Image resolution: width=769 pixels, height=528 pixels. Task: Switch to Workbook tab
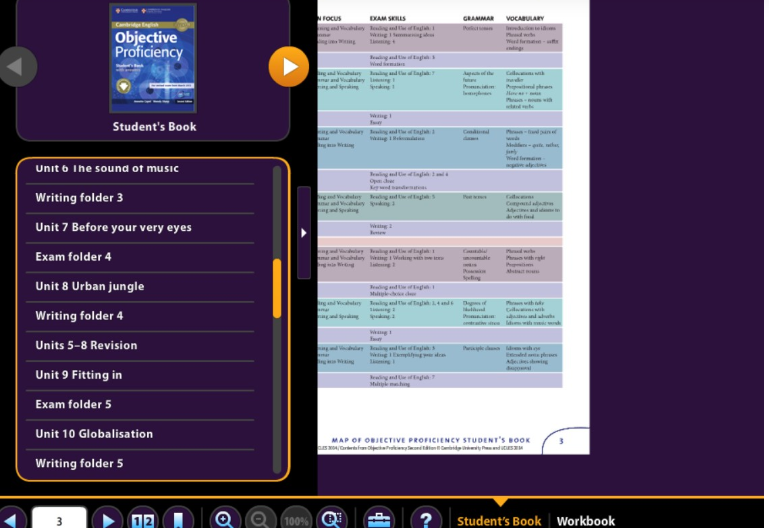point(586,521)
